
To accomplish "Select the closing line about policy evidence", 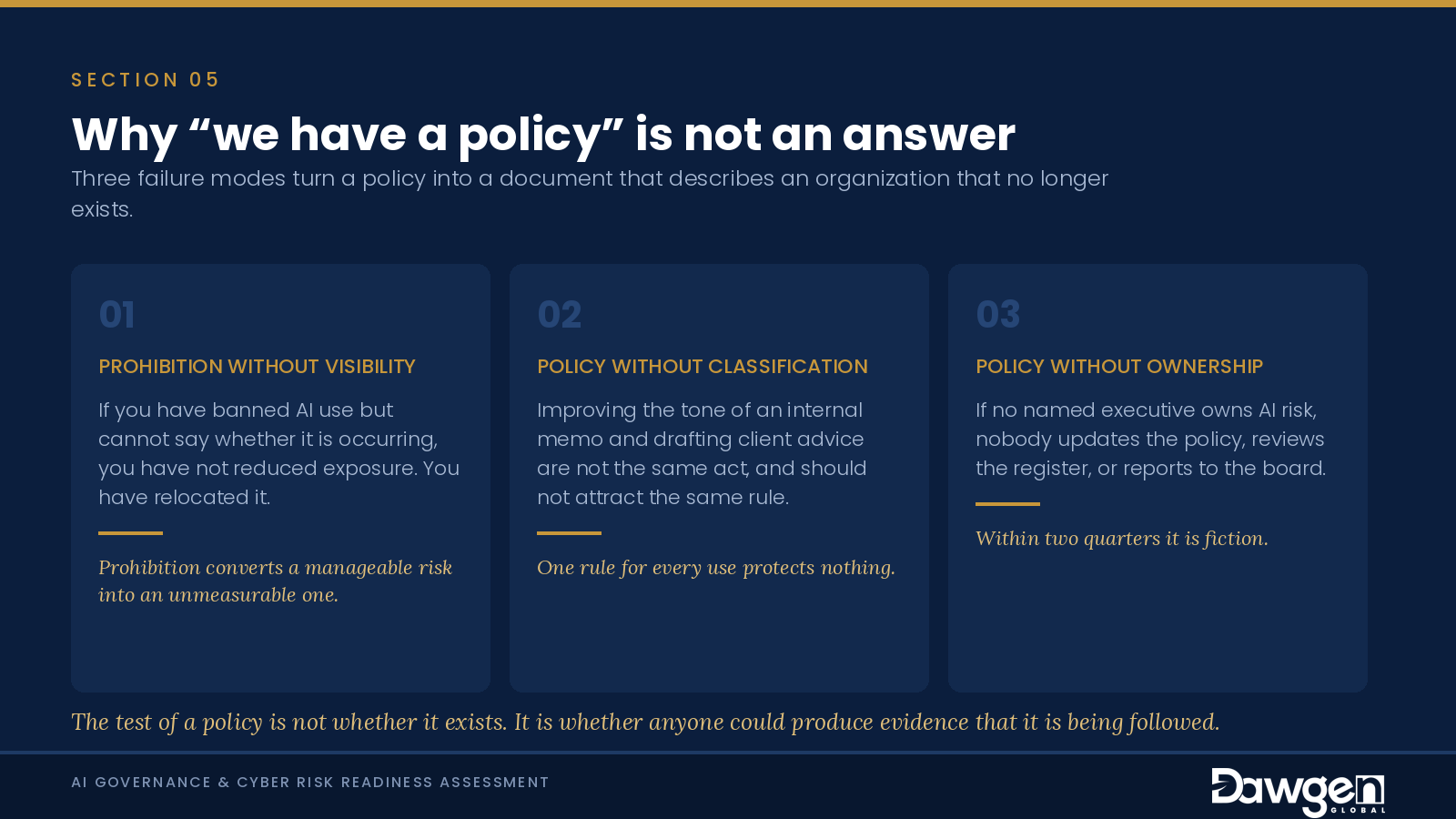I will tap(645, 723).
